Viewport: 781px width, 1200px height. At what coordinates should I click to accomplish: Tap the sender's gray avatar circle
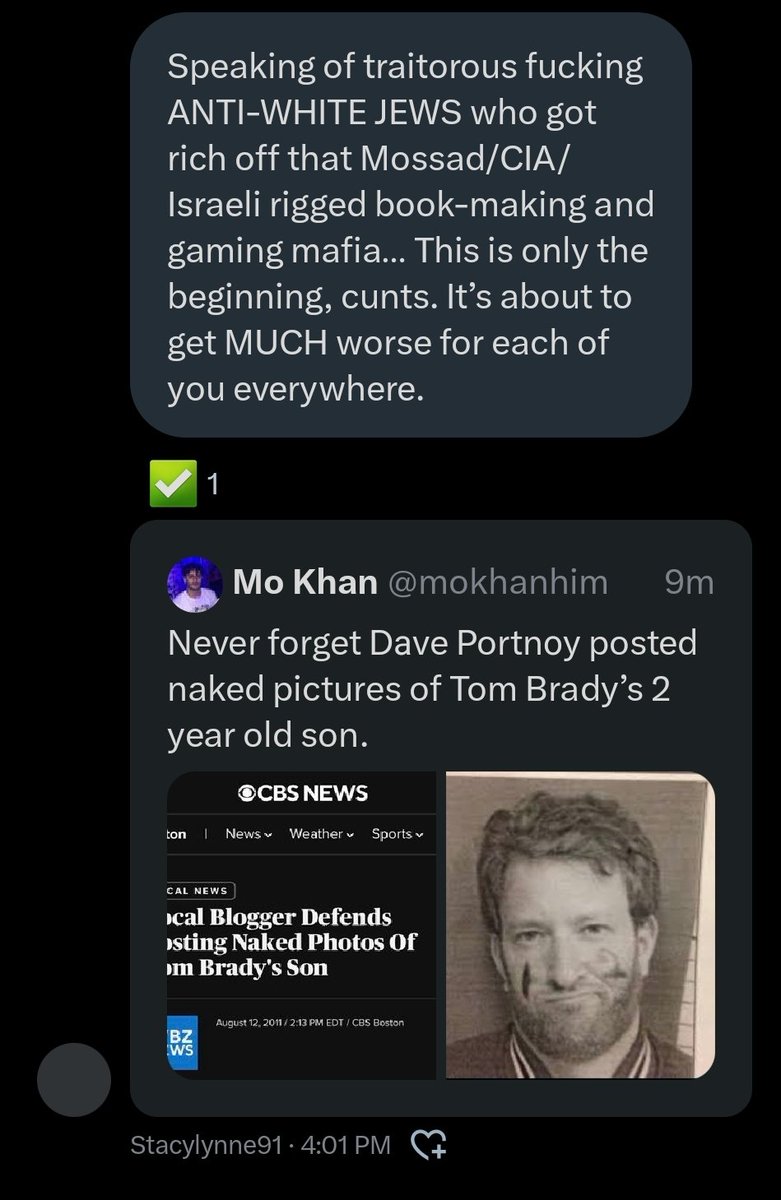tap(74, 1079)
